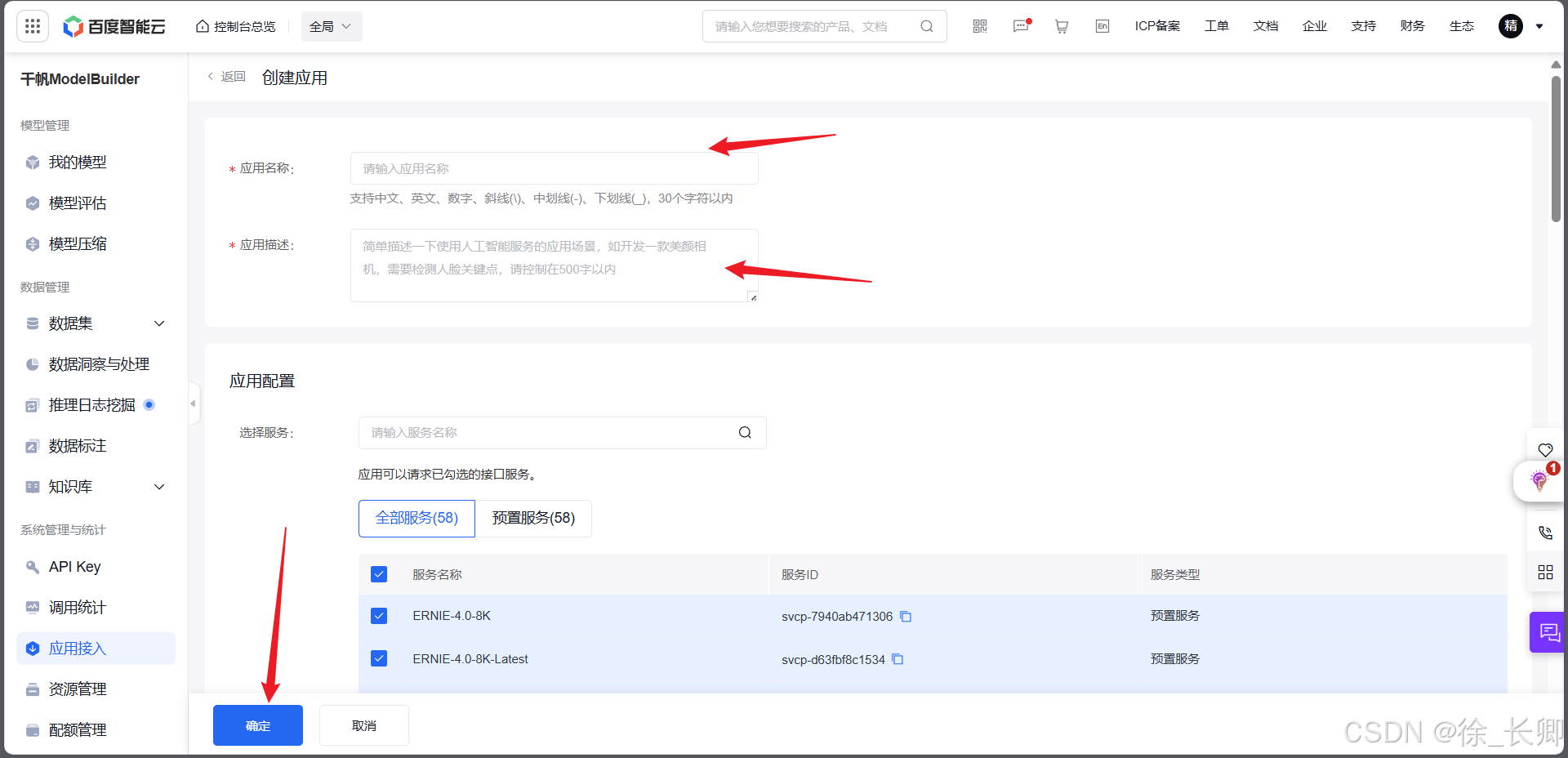Switch to 全部服务(58) tab
The image size is (1568, 758).
[x=416, y=518]
